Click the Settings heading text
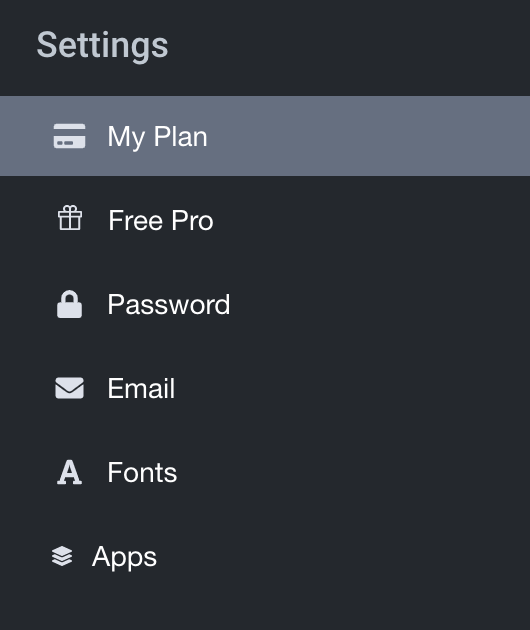Screen dimensions: 530x630 coord(102,46)
